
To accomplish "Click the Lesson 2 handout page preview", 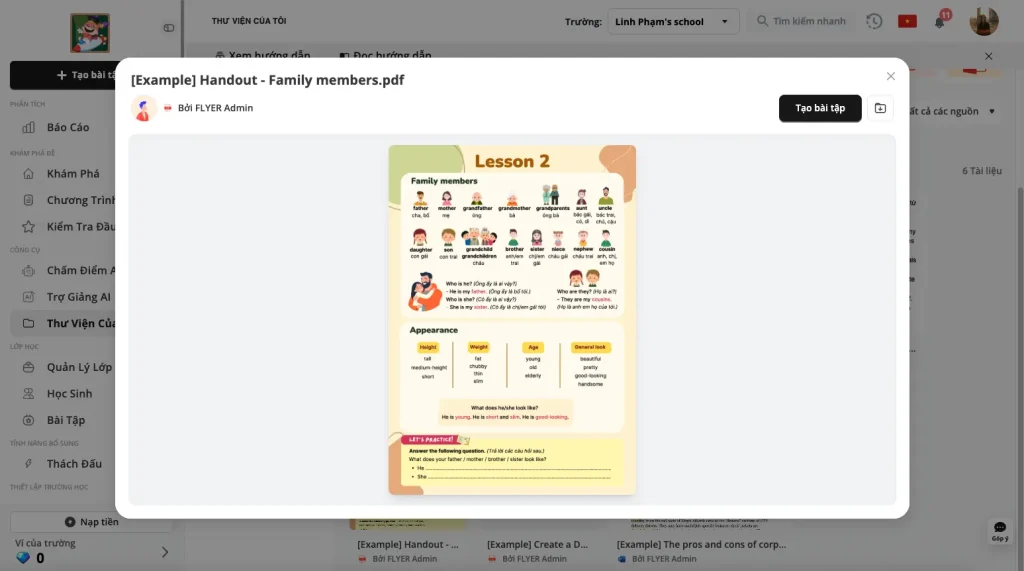I will coord(512,320).
